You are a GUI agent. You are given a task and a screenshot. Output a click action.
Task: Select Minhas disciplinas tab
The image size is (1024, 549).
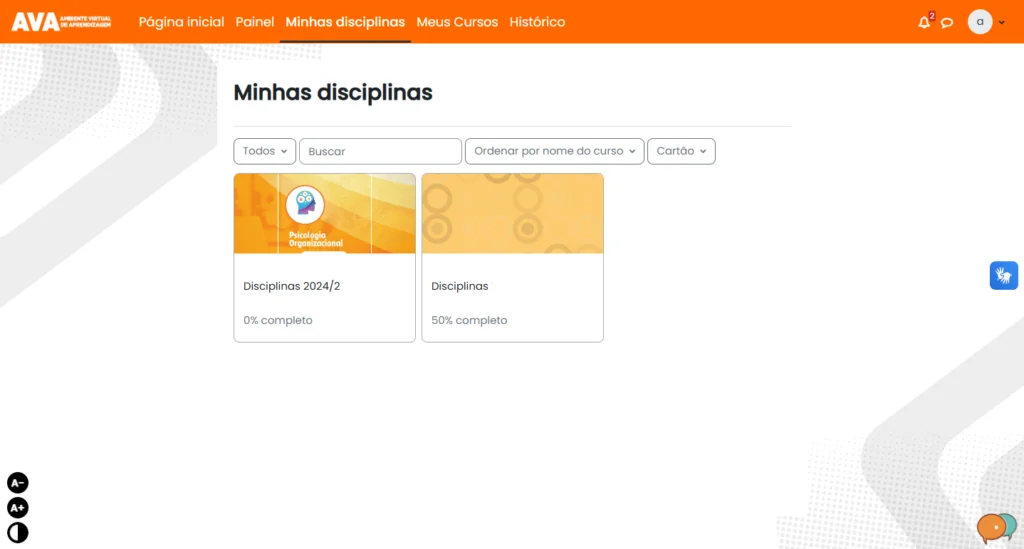[345, 22]
